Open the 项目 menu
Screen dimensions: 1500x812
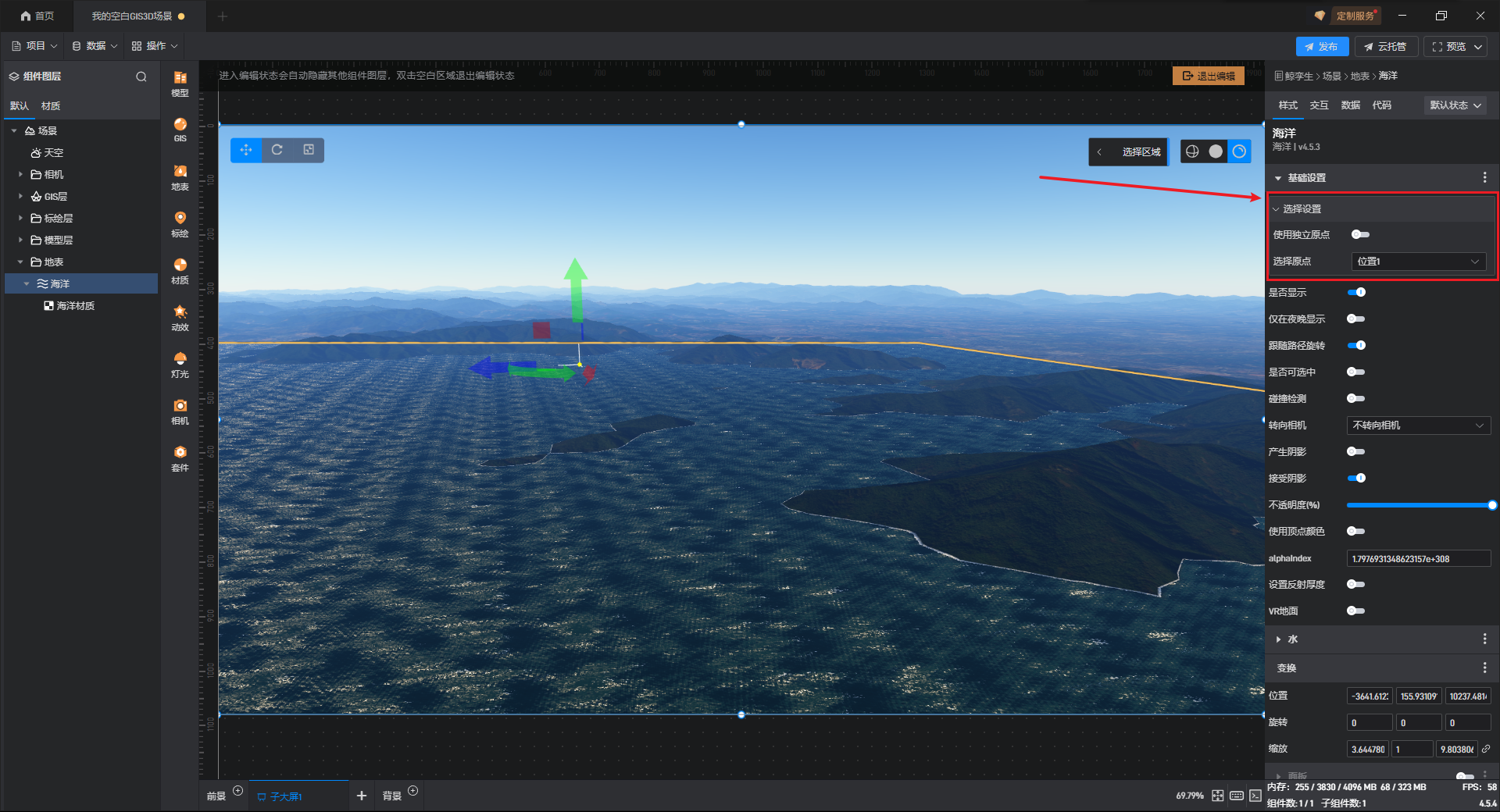point(34,46)
